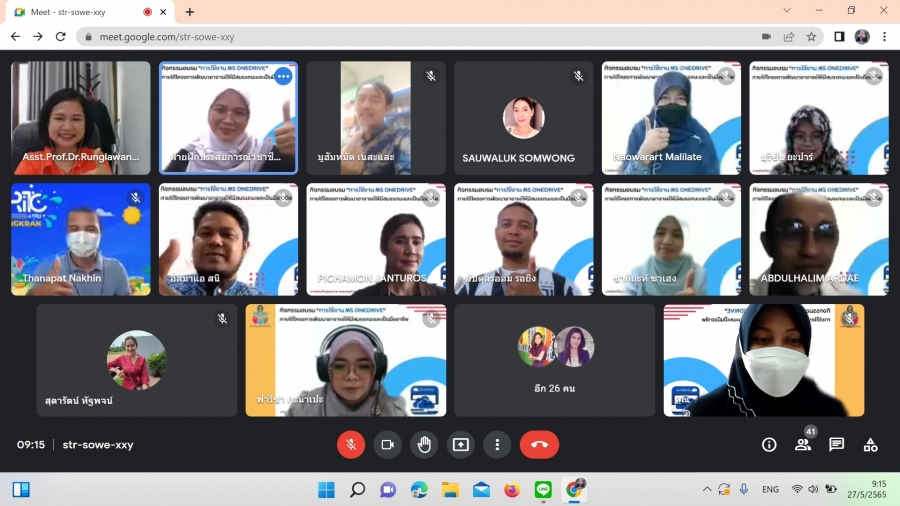
Task: Reload the Meet page
Action: (x=60, y=36)
